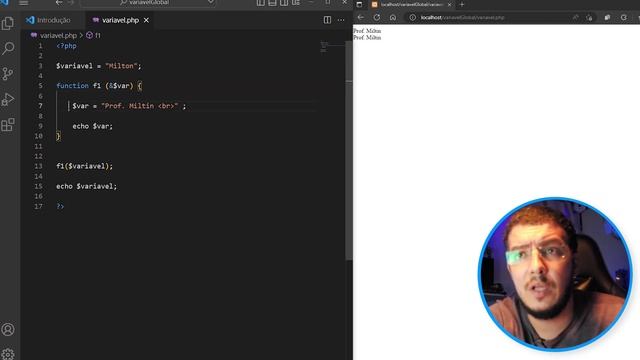Focus the localhost address bar

(x=463, y=18)
